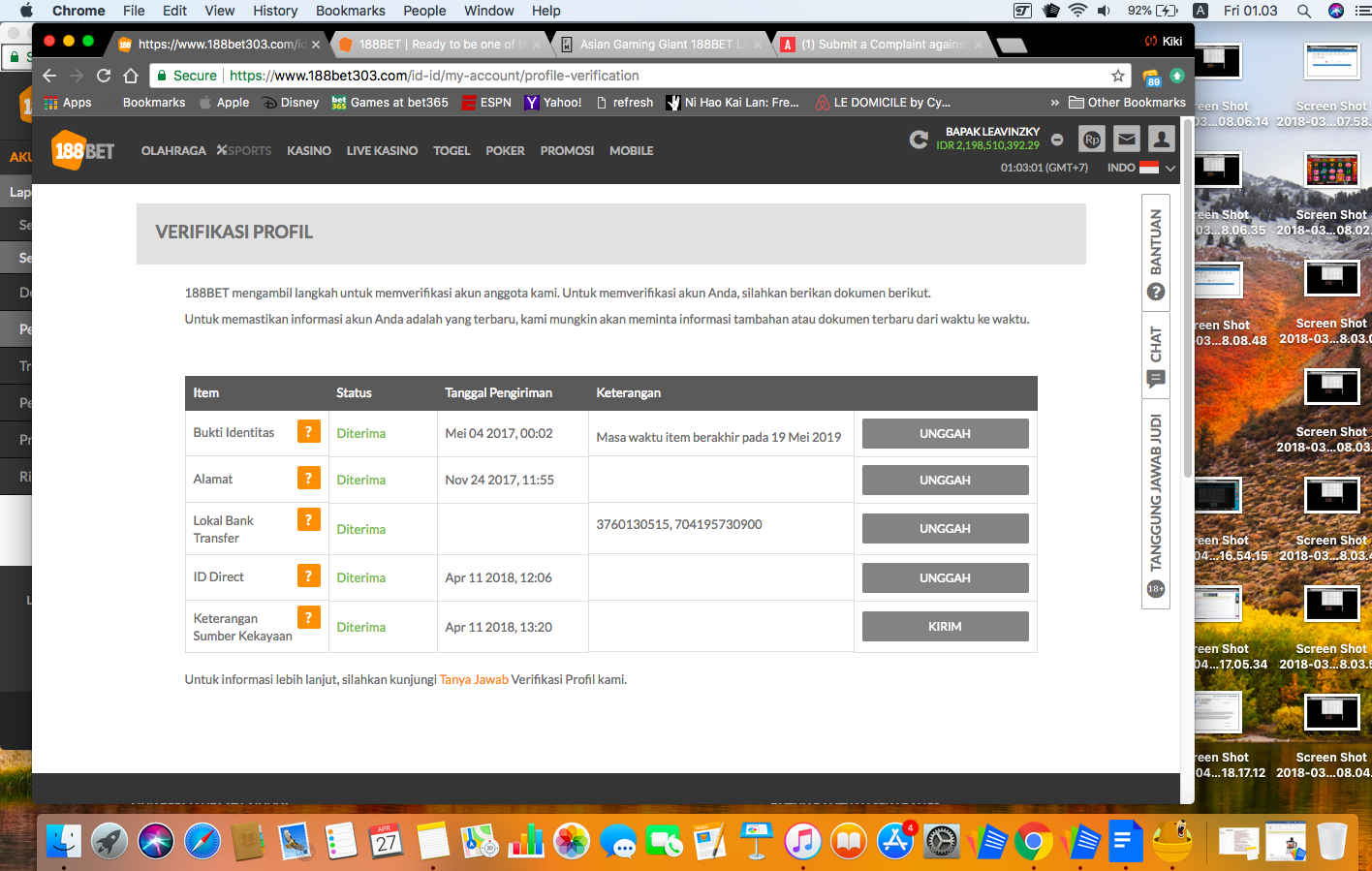
Task: Open the CHAT side tab
Action: click(x=1156, y=356)
